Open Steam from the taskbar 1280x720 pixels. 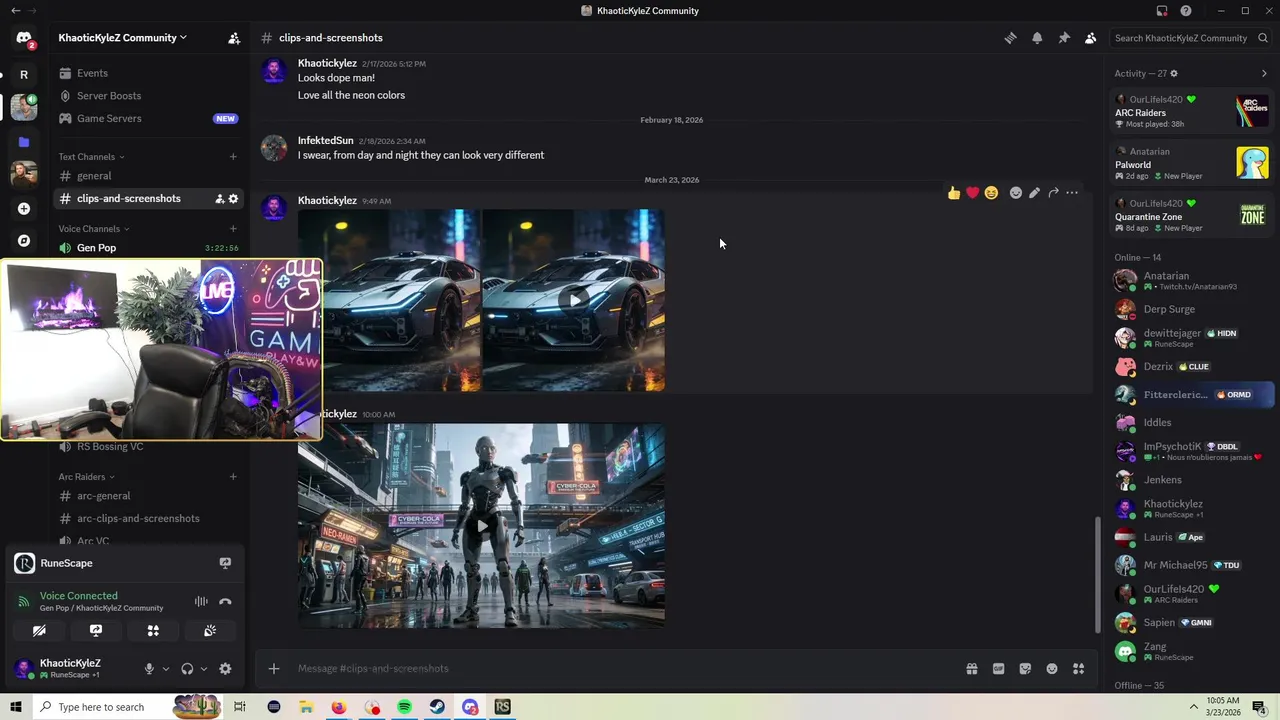(437, 707)
